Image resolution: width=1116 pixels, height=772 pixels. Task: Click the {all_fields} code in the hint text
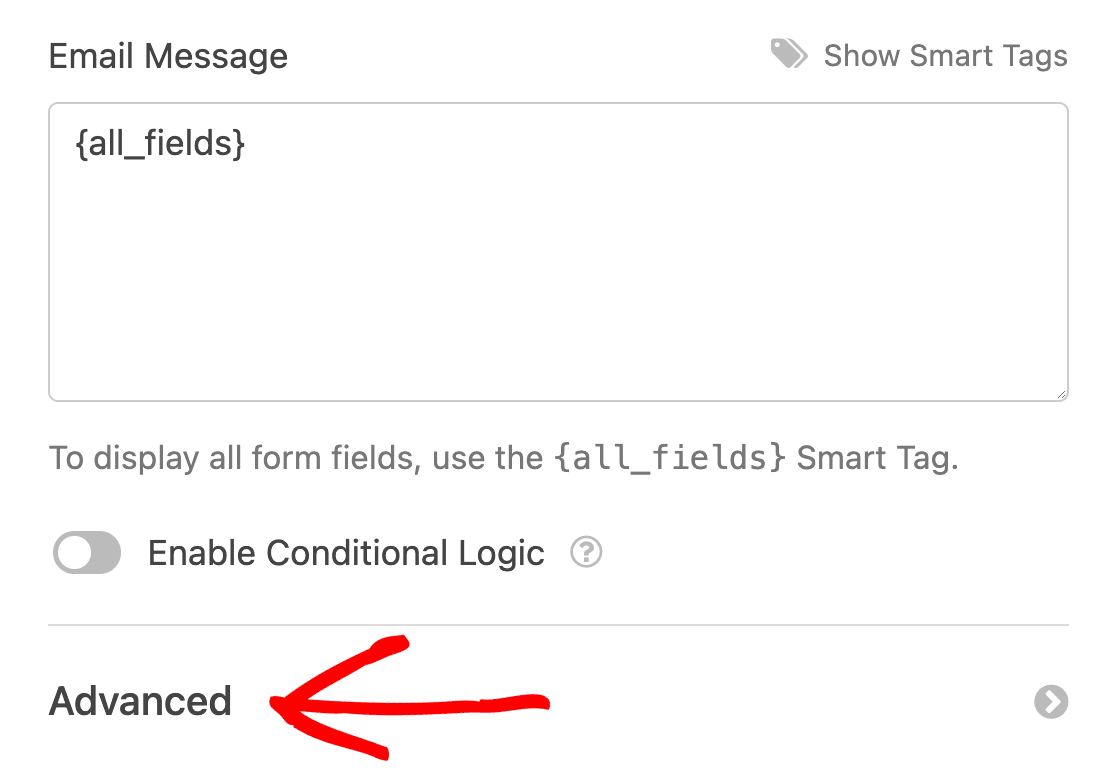click(x=670, y=458)
